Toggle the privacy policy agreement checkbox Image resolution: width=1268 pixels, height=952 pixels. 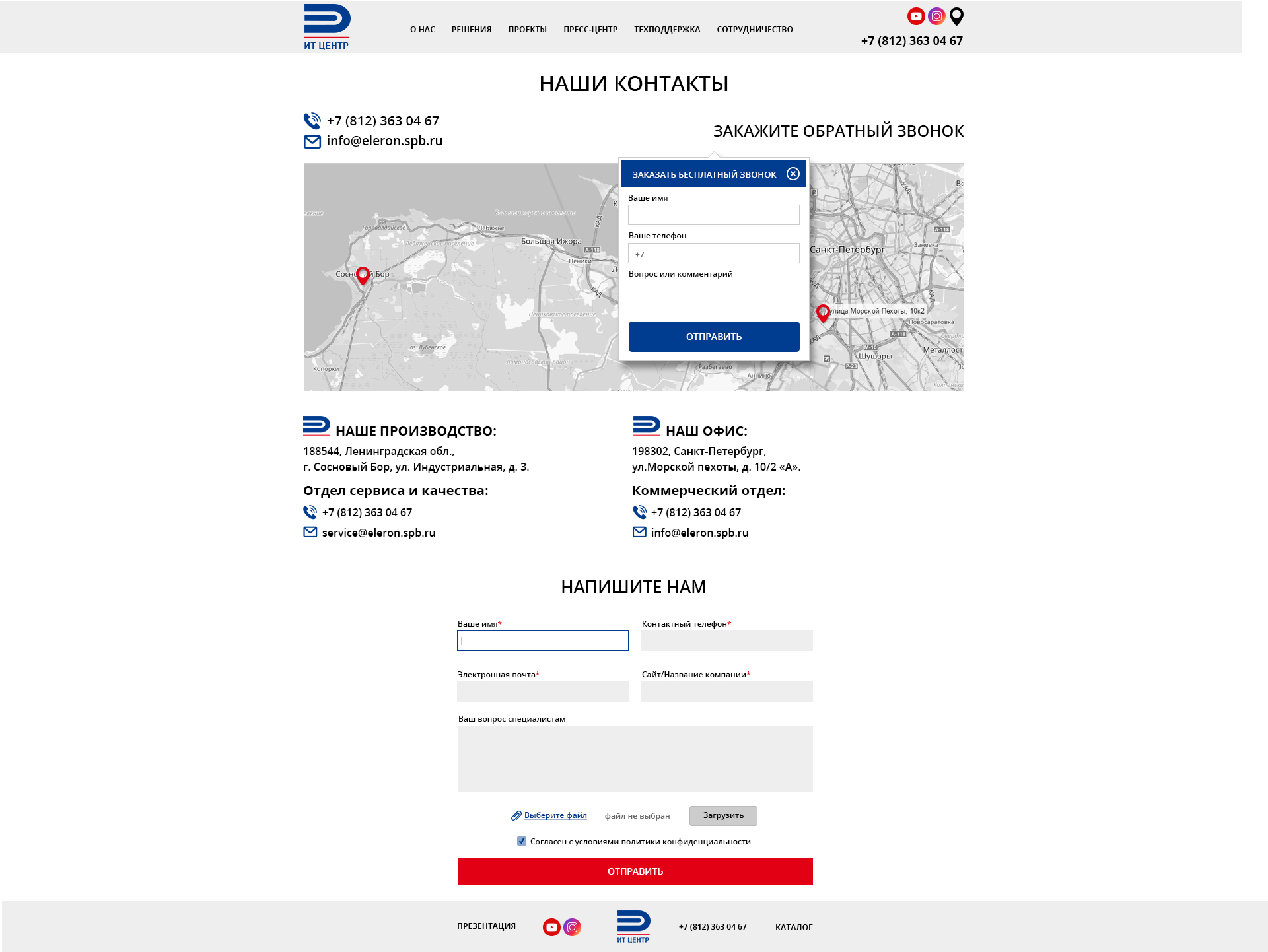click(522, 841)
